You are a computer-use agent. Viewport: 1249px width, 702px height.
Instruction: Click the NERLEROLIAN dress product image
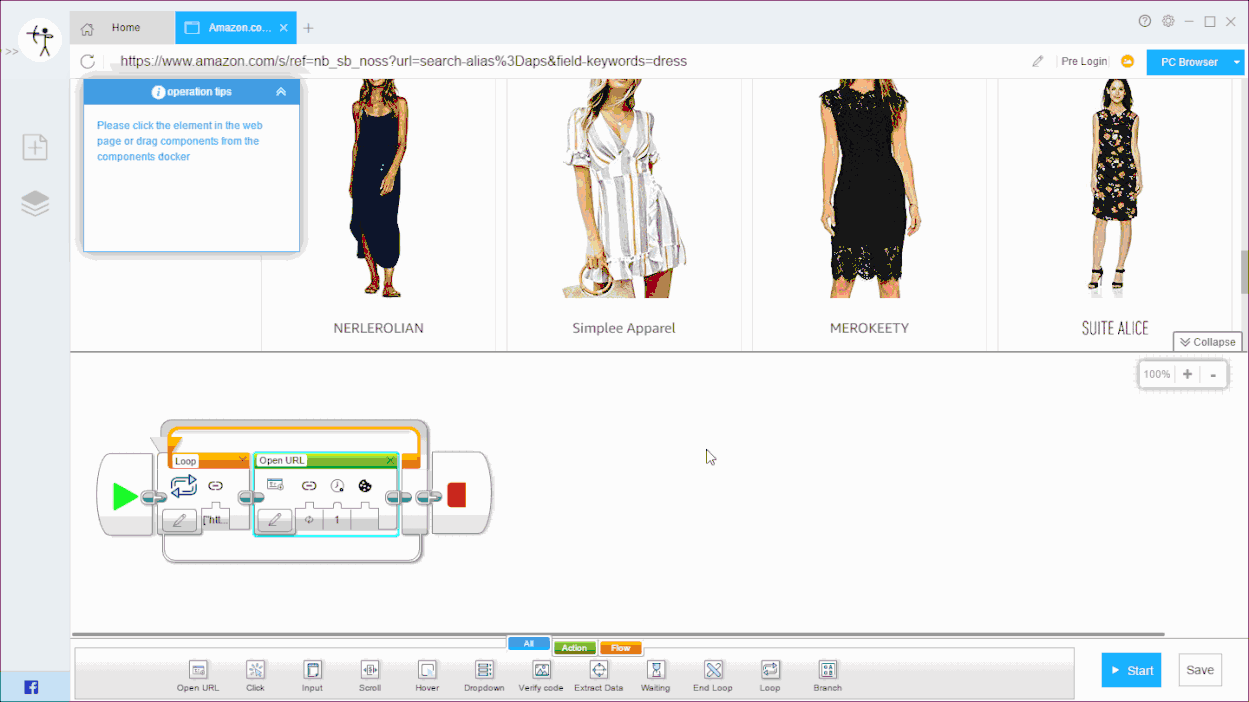[x=378, y=188]
